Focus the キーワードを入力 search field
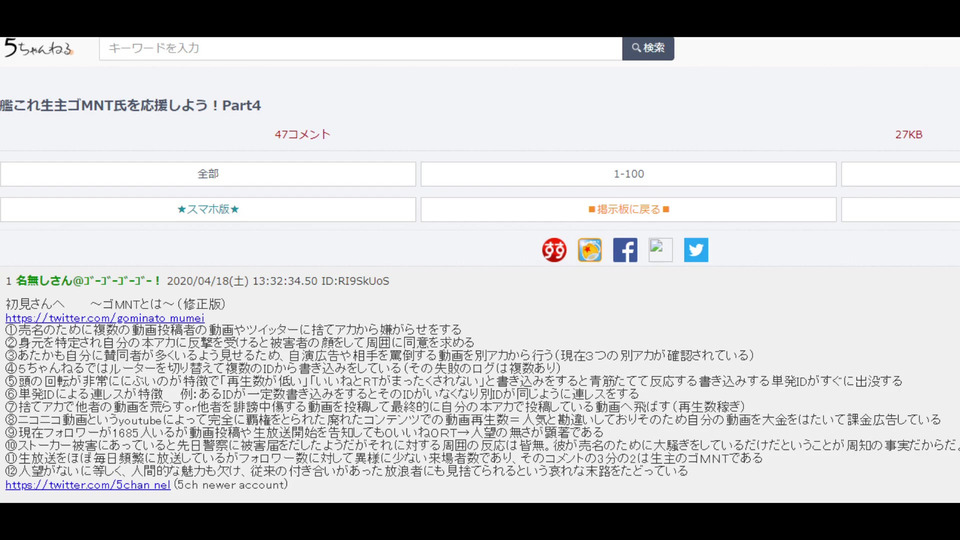Image resolution: width=960 pixels, height=540 pixels. pyautogui.click(x=361, y=48)
